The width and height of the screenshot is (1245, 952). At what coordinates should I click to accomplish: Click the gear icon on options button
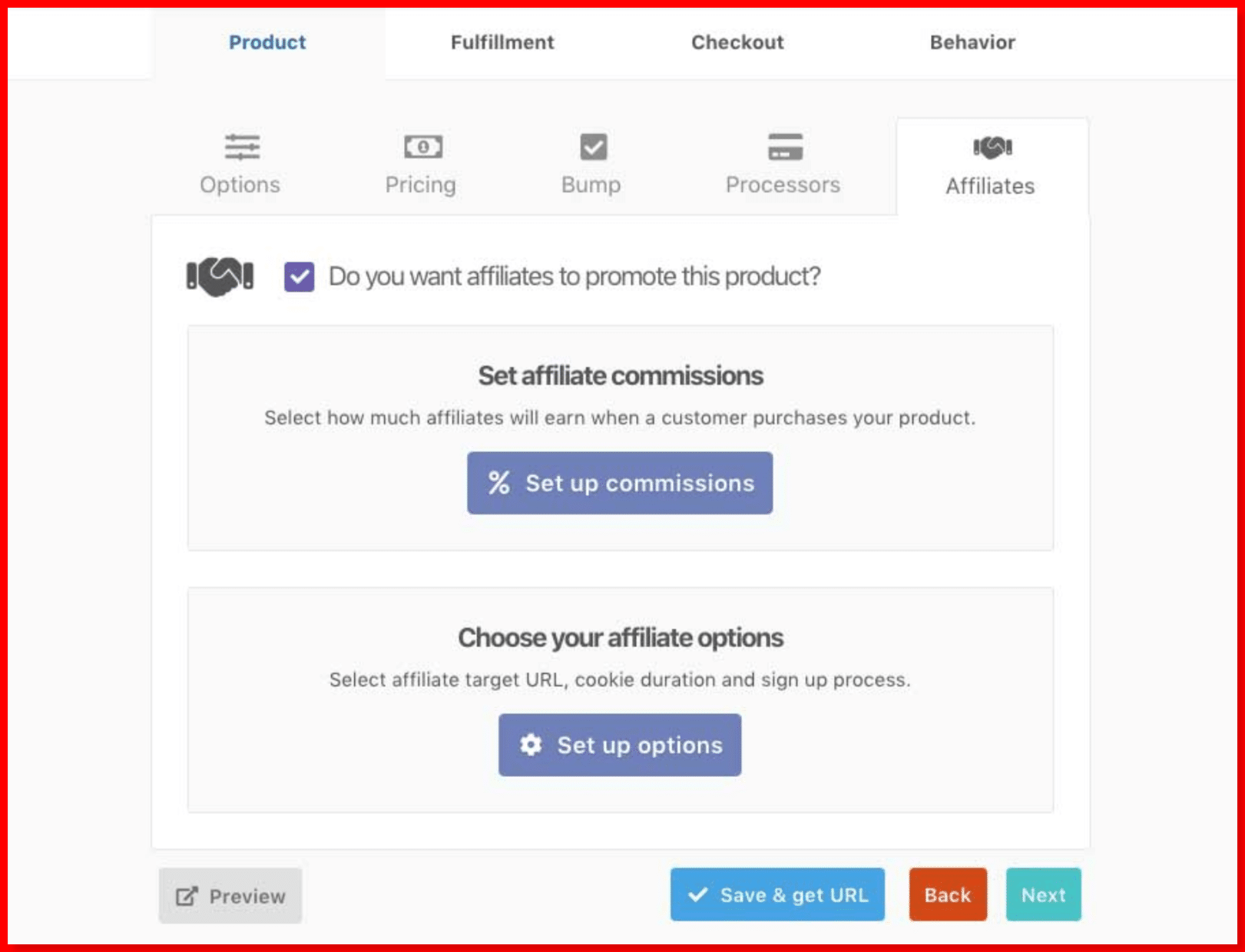coord(531,745)
